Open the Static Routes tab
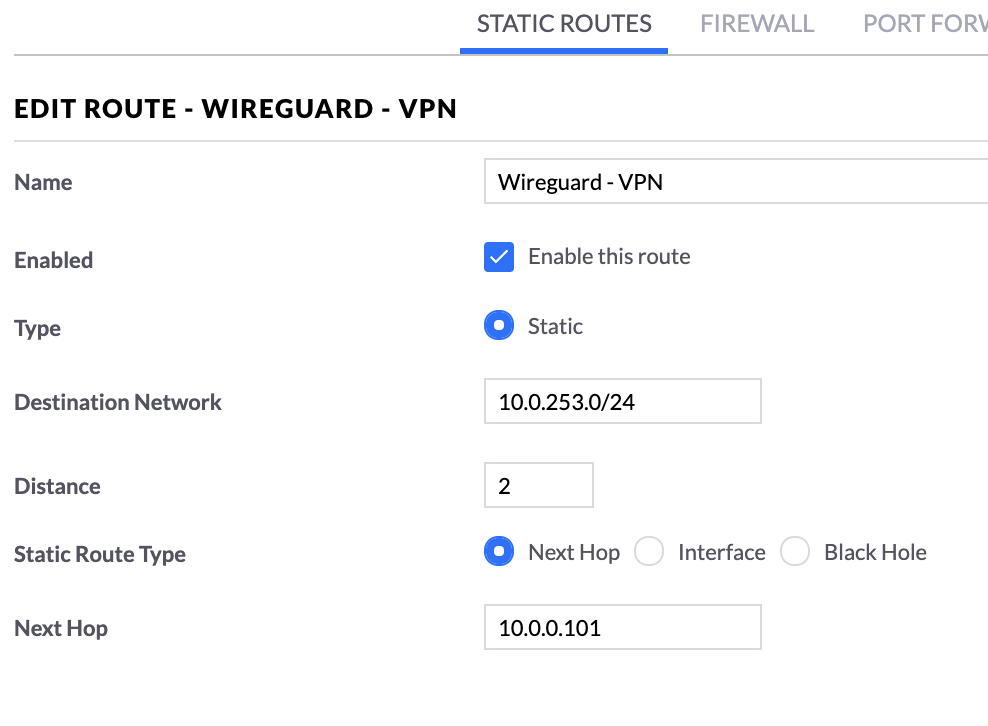The height and width of the screenshot is (726, 988). coord(564,24)
